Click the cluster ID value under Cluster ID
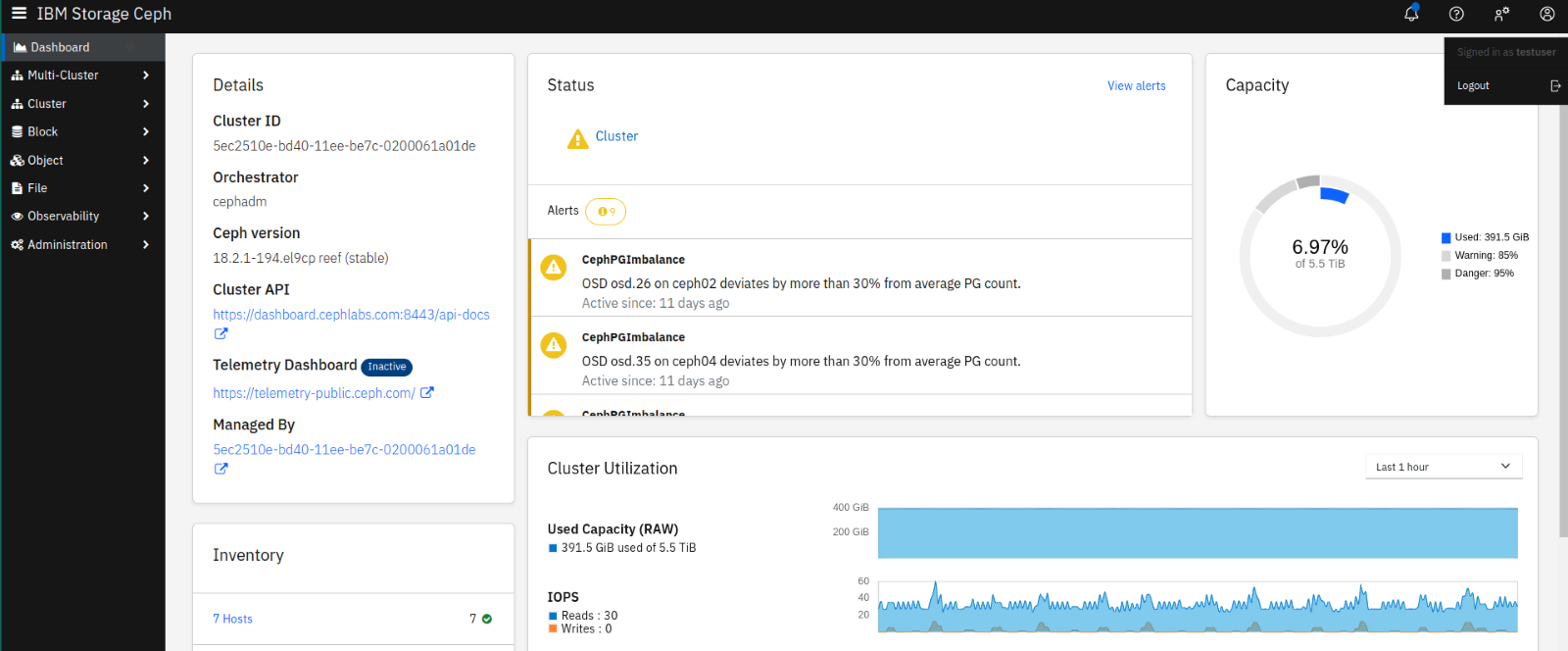Viewport: 1568px width, 651px height. pyautogui.click(x=344, y=146)
